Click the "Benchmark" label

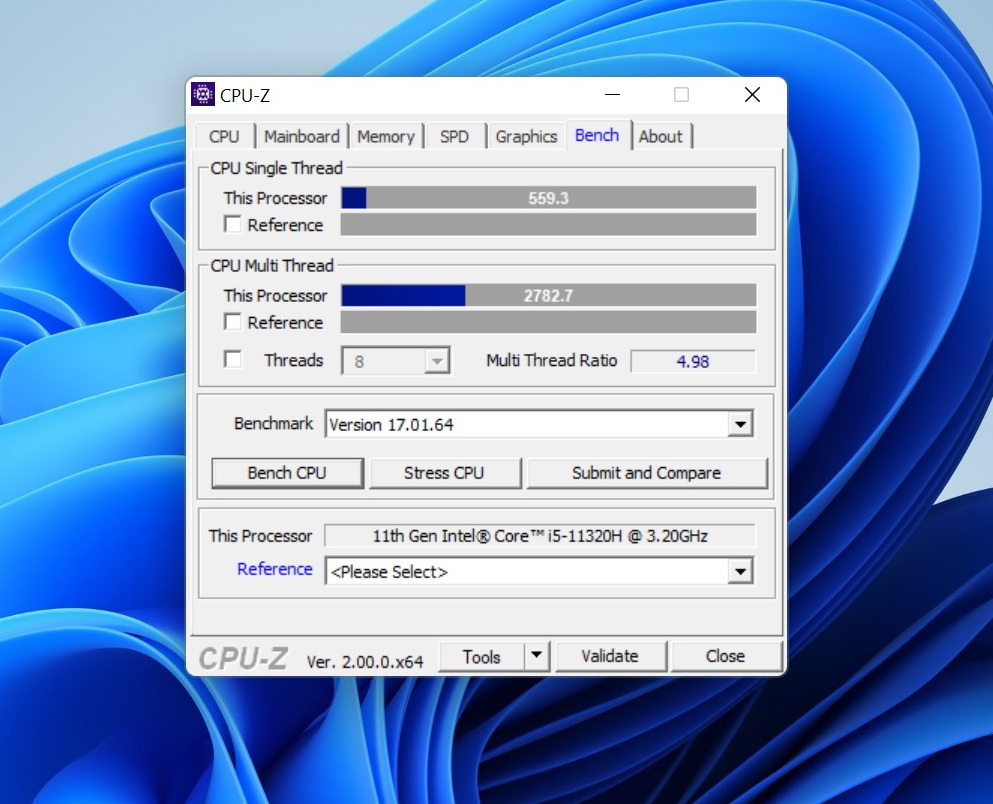274,424
